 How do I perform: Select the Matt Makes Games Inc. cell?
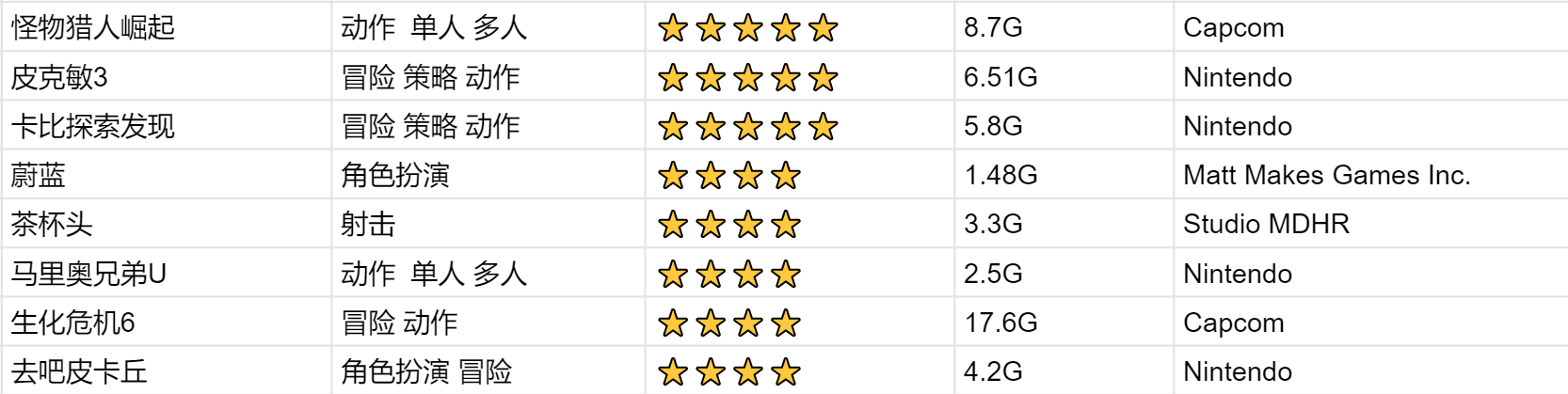(x=1326, y=175)
